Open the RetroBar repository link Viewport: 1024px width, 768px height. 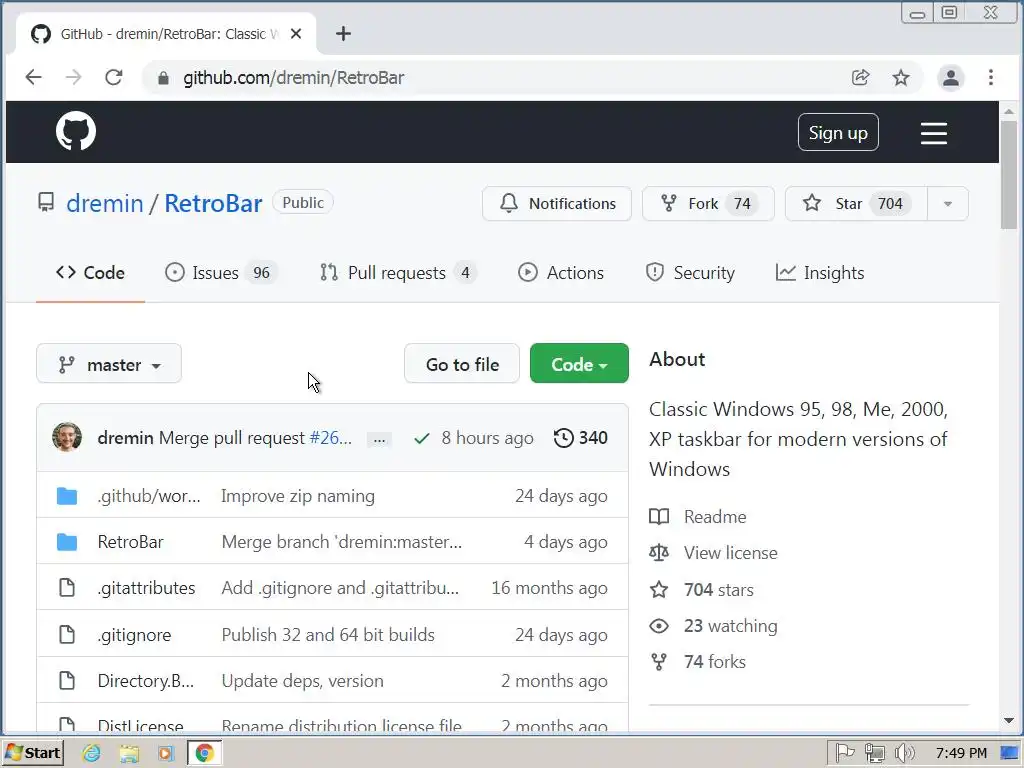pyautogui.click(x=213, y=203)
